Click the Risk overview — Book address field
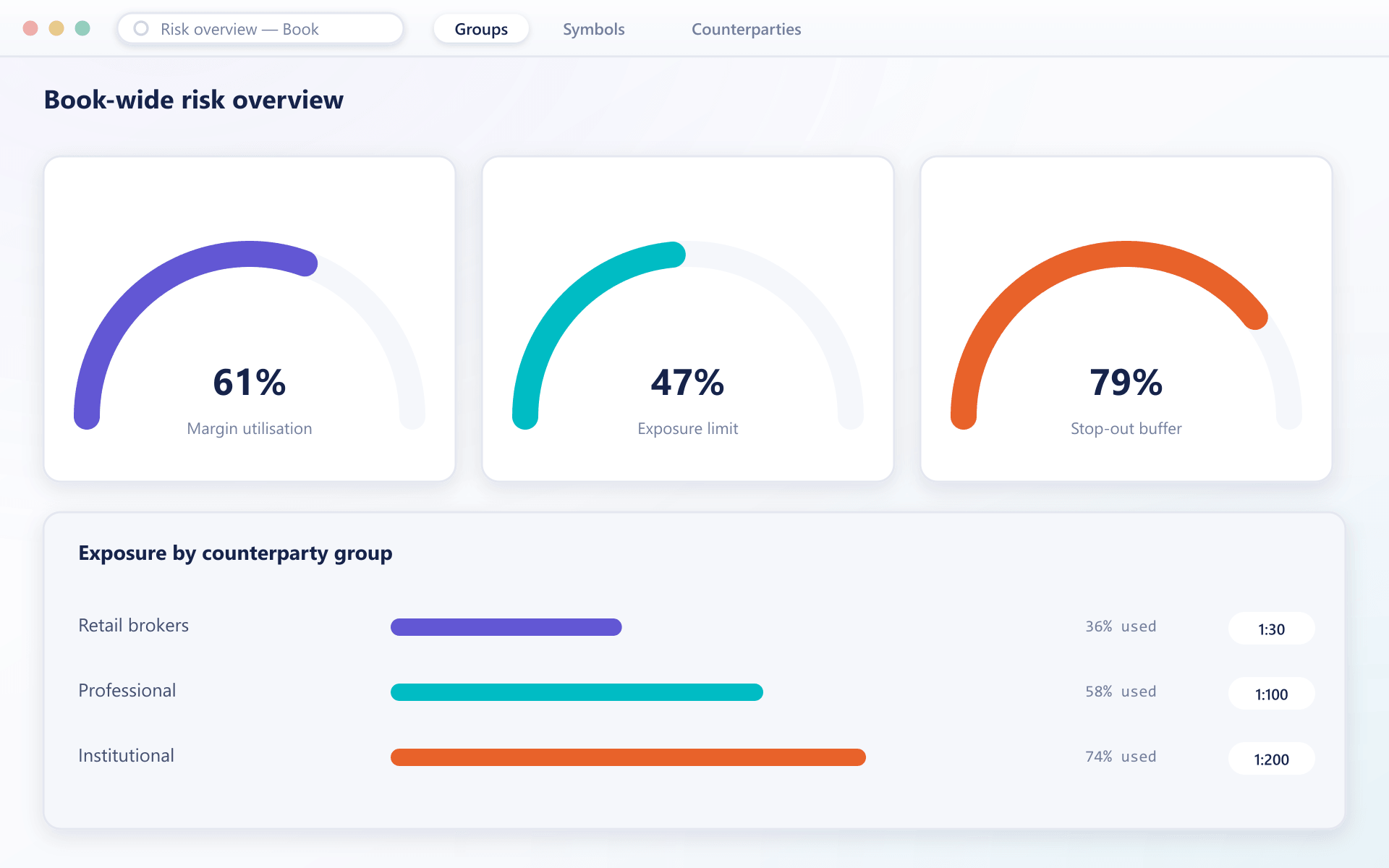Viewport: 1389px width, 868px height. (x=260, y=29)
